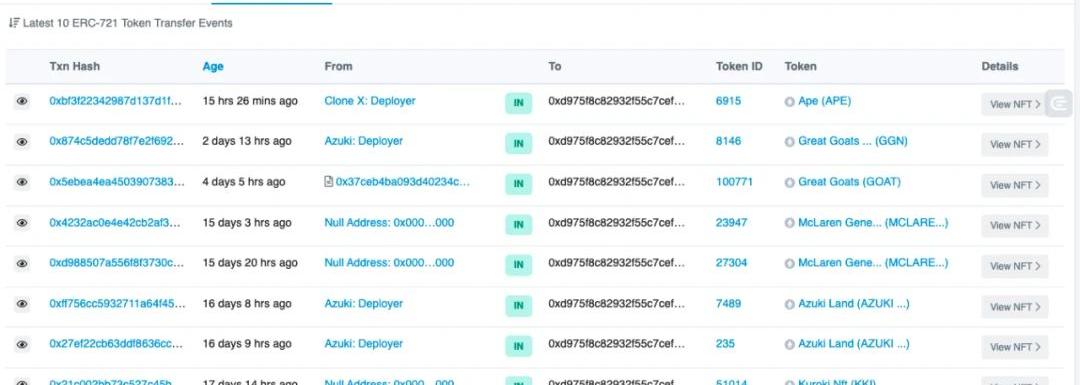Sort table by the Age column header

[213, 67]
